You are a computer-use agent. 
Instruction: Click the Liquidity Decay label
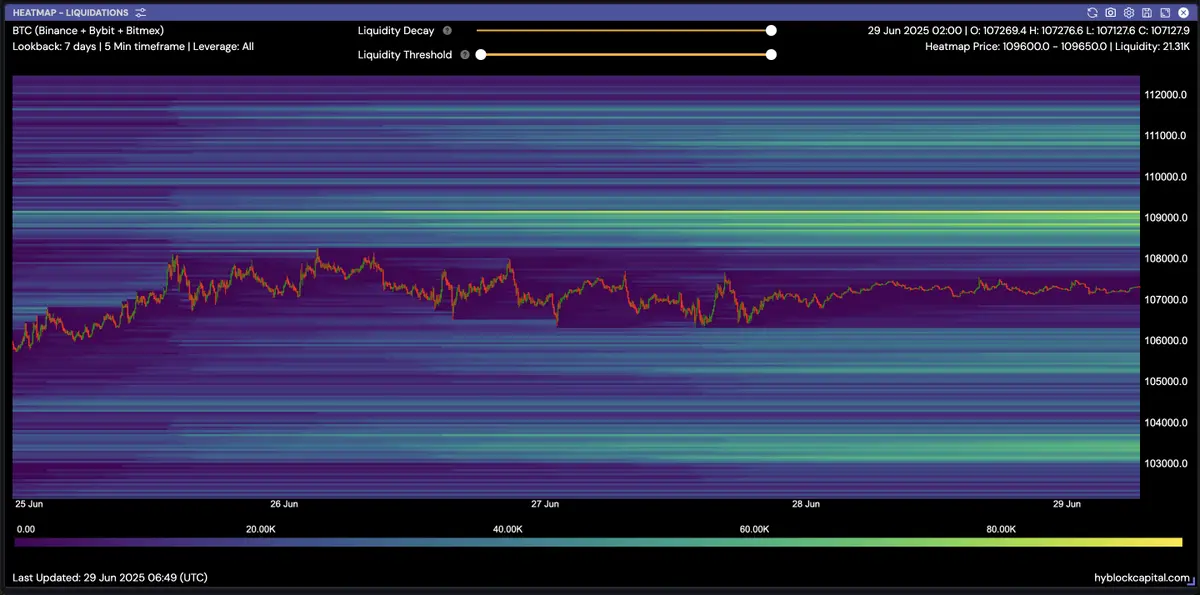coord(396,31)
